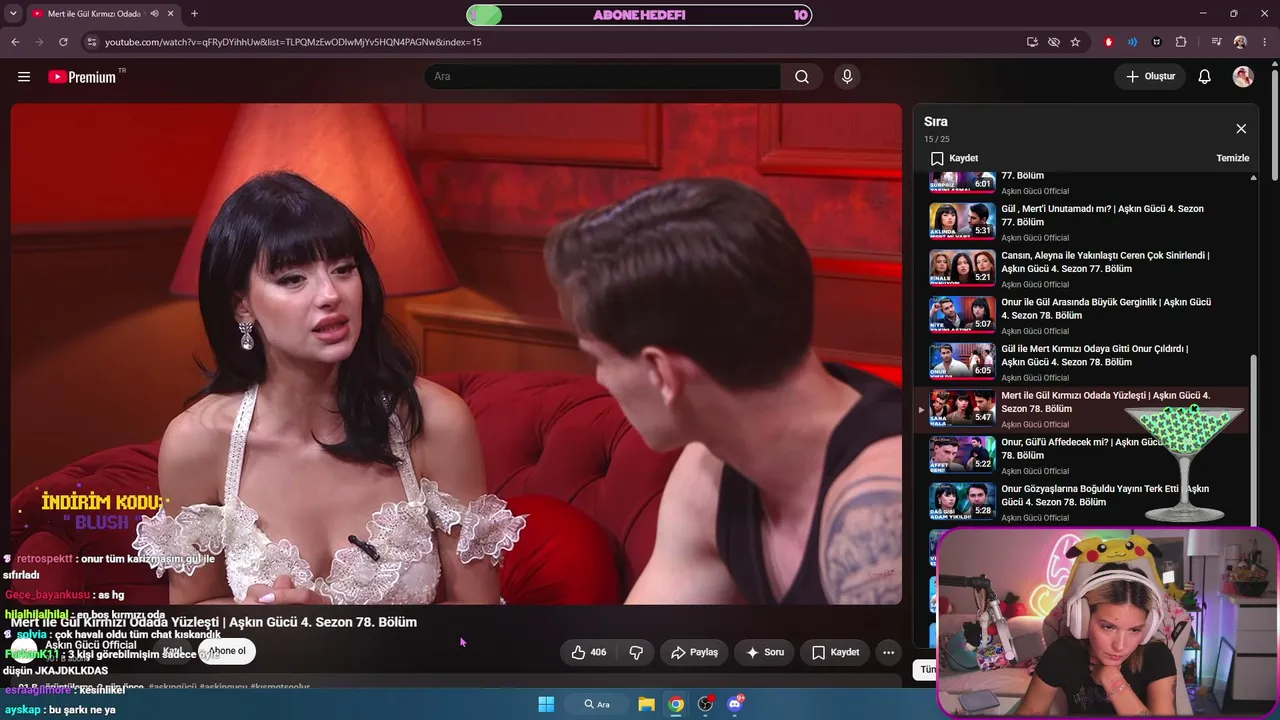Click the channel name 'Aşkın Gücü Official' of the 'Gül, Mert'i Unutamadı mı?' queue item

click(1035, 238)
